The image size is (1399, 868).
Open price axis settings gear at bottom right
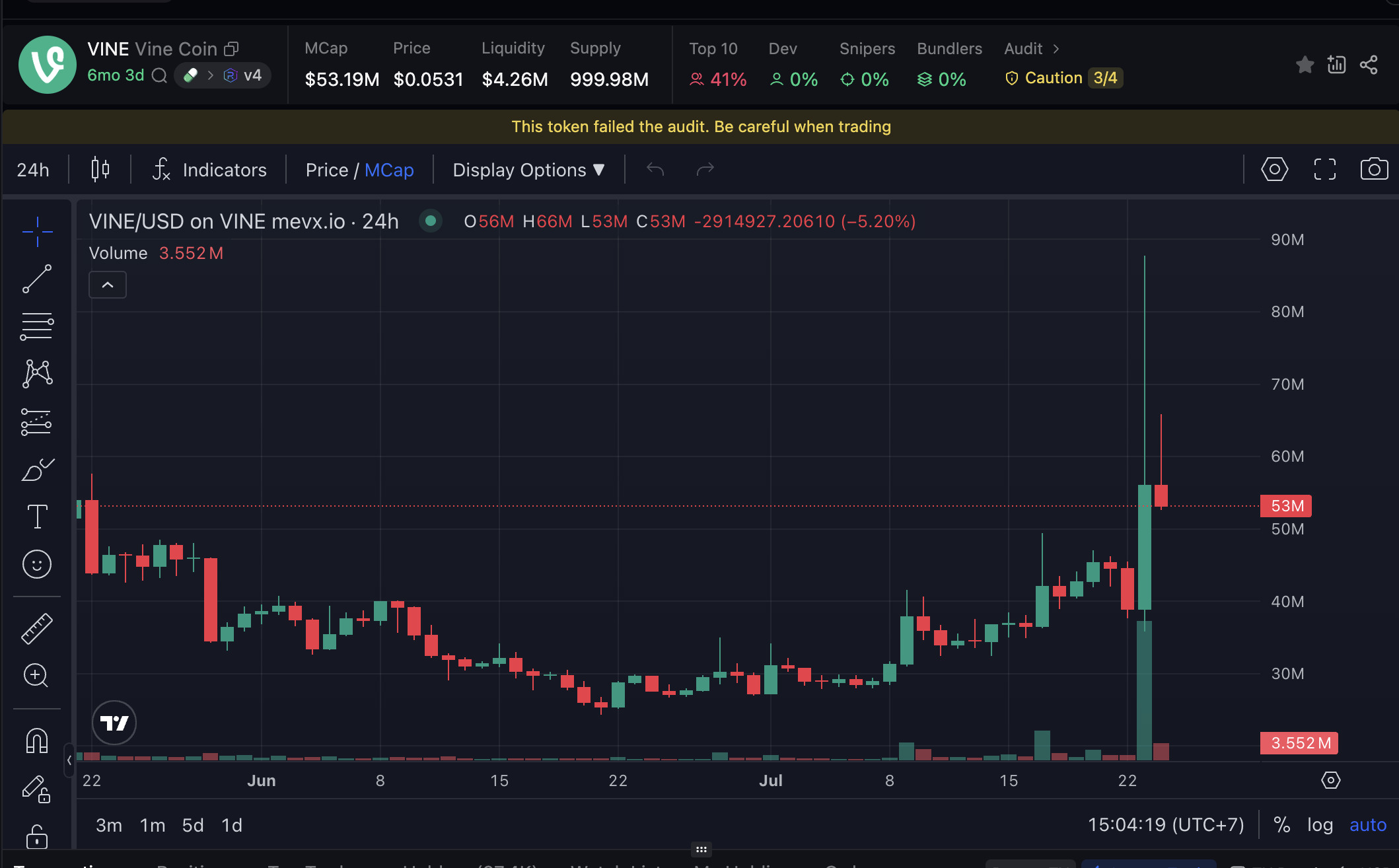[x=1330, y=780]
